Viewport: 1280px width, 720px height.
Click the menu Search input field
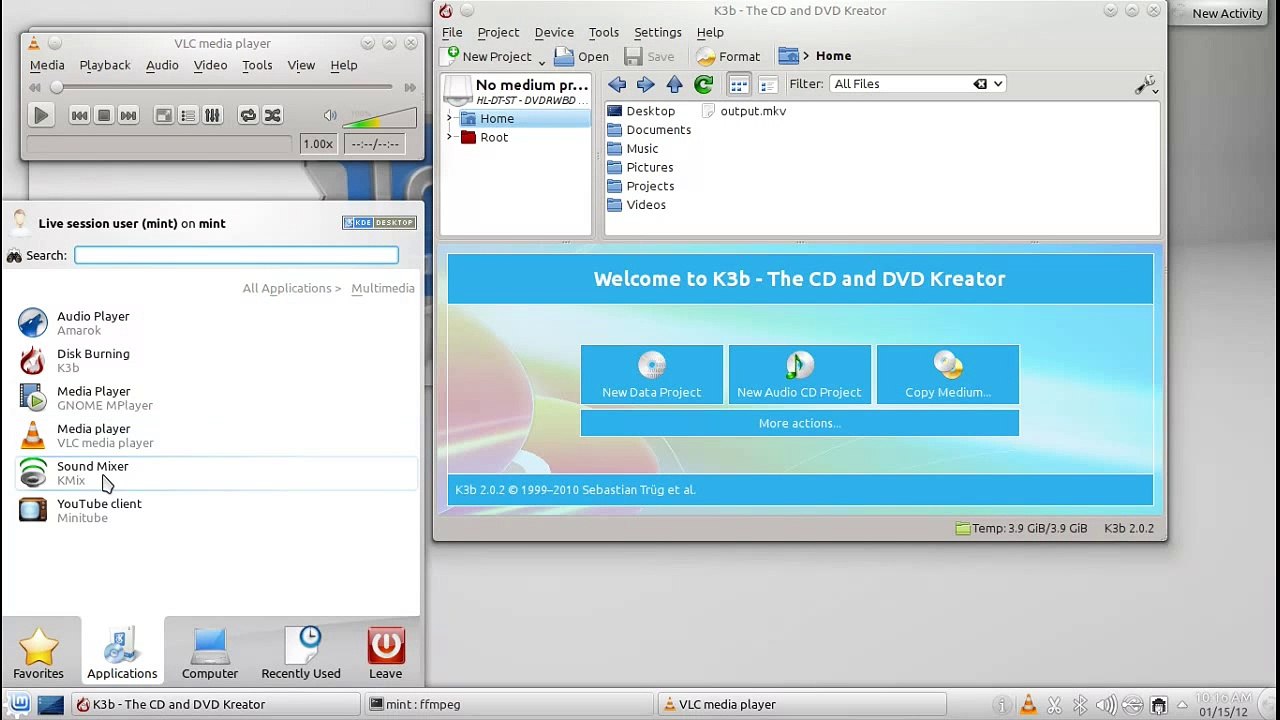coord(236,256)
